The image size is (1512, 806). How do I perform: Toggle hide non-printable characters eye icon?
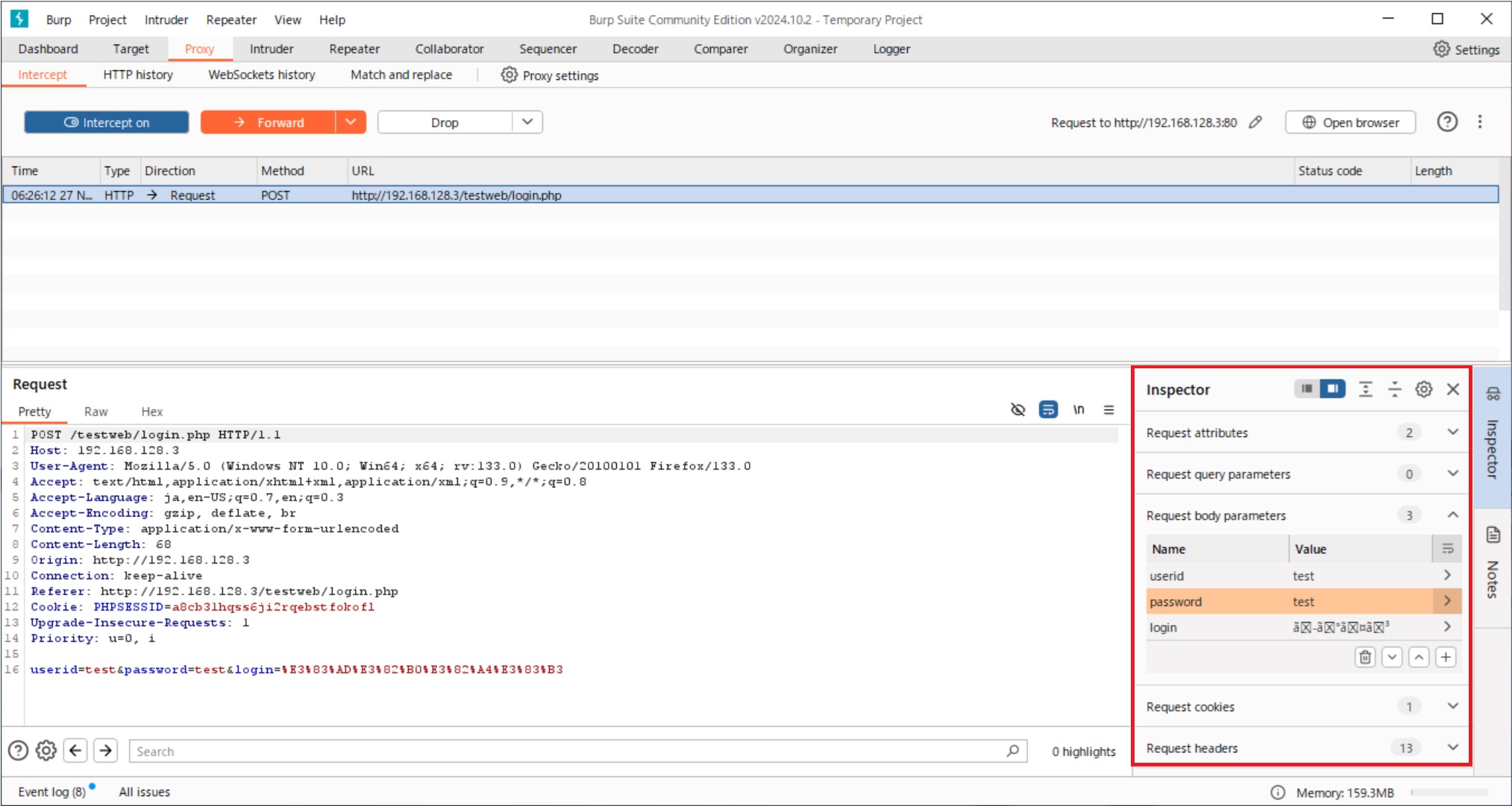[1018, 409]
